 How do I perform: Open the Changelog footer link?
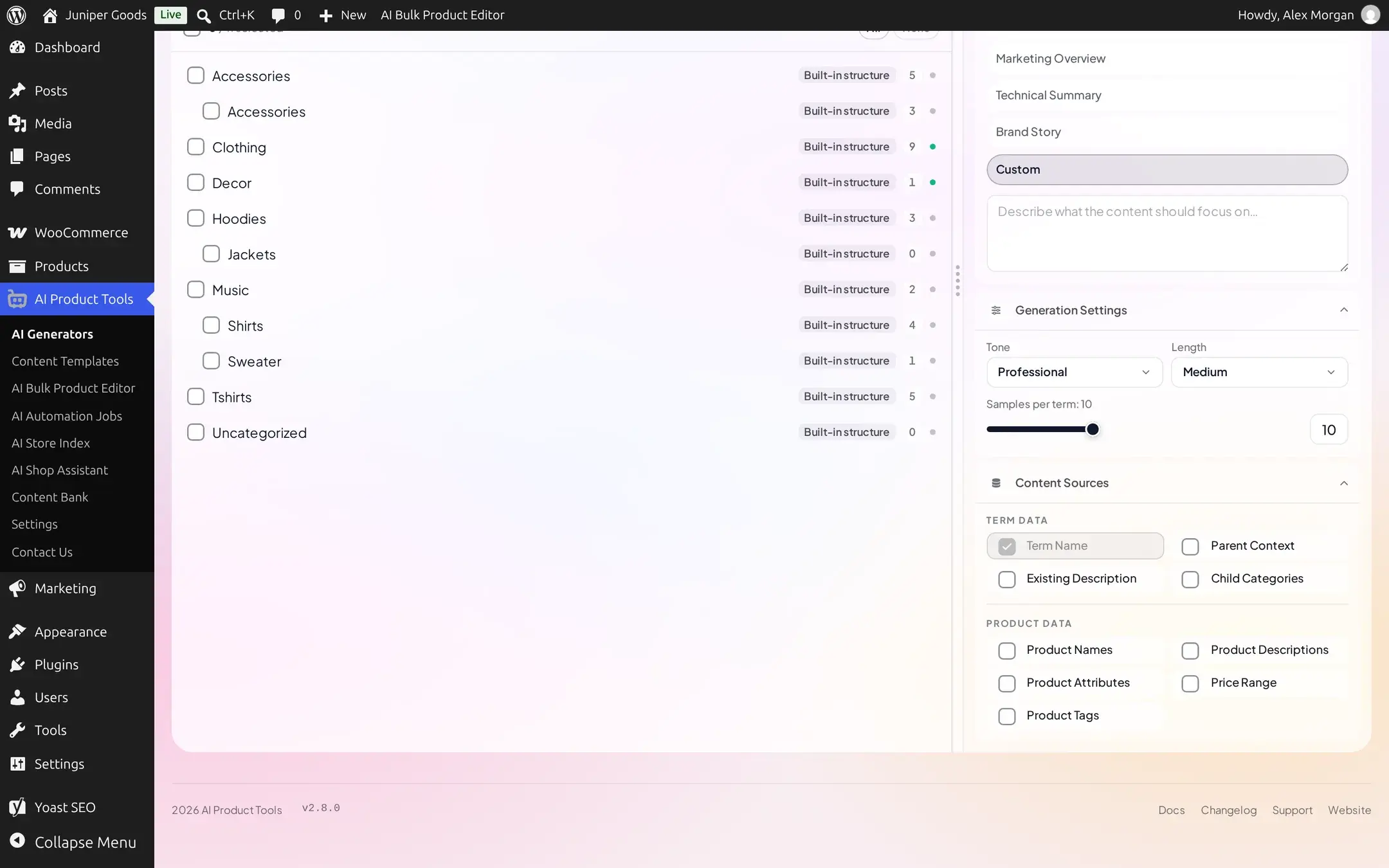coord(1228,810)
